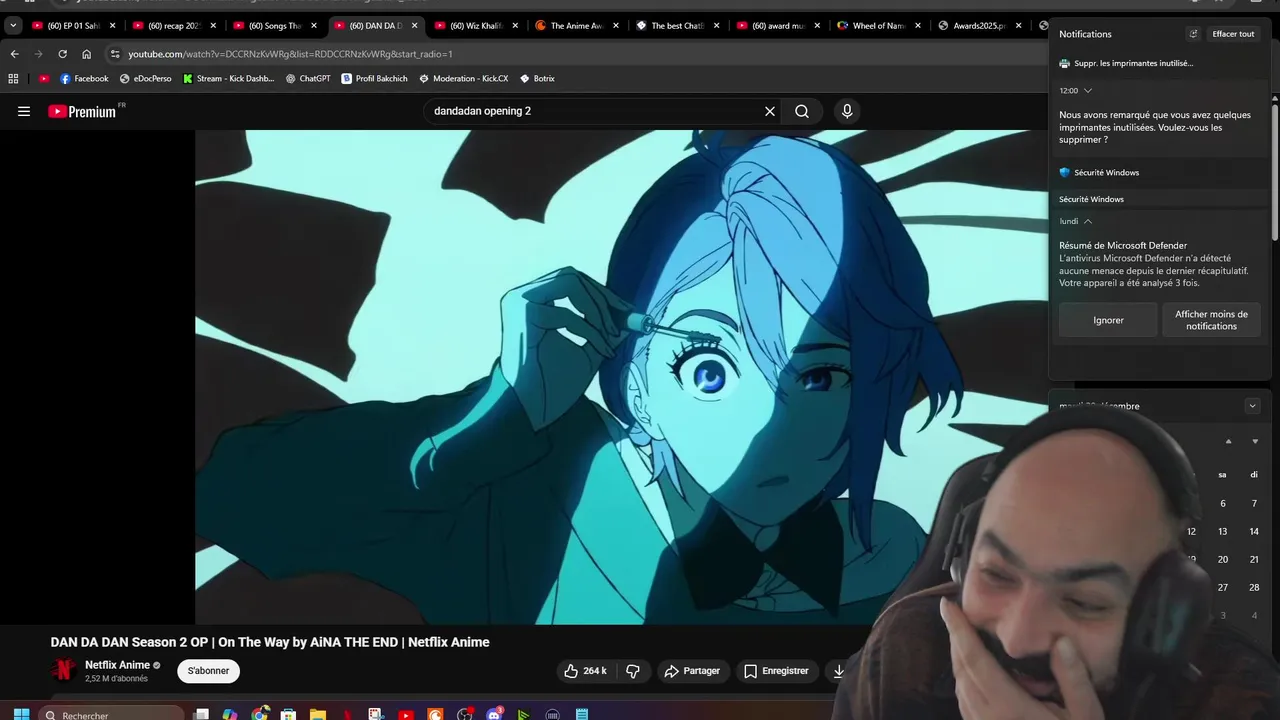Screen dimensions: 1280x720
Task: Click the printer notification header icon
Action: (1065, 63)
